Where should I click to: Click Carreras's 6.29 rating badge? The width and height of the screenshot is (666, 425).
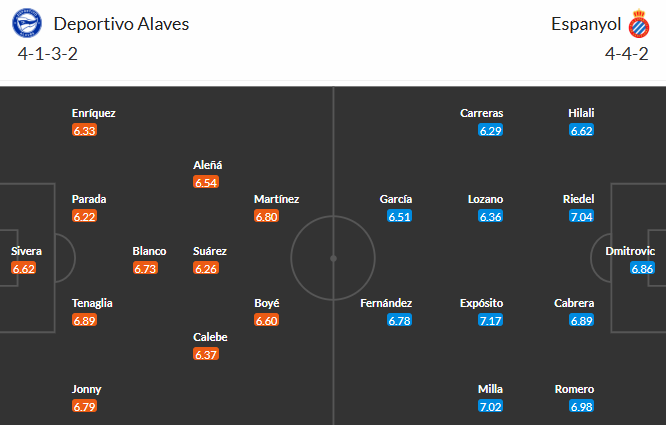click(x=490, y=130)
